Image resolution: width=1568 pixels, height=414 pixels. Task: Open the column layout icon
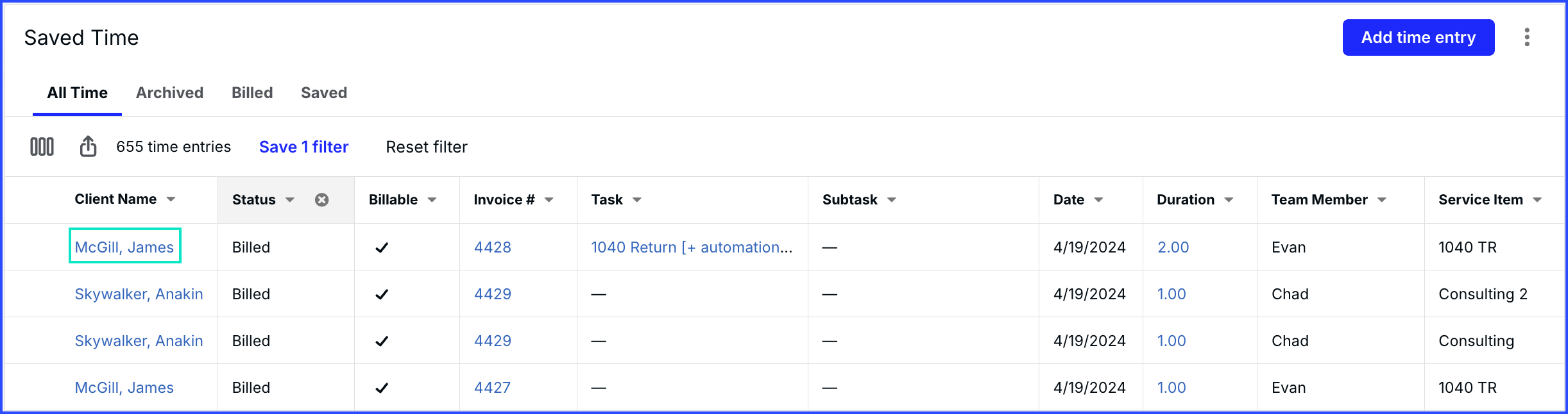point(42,147)
